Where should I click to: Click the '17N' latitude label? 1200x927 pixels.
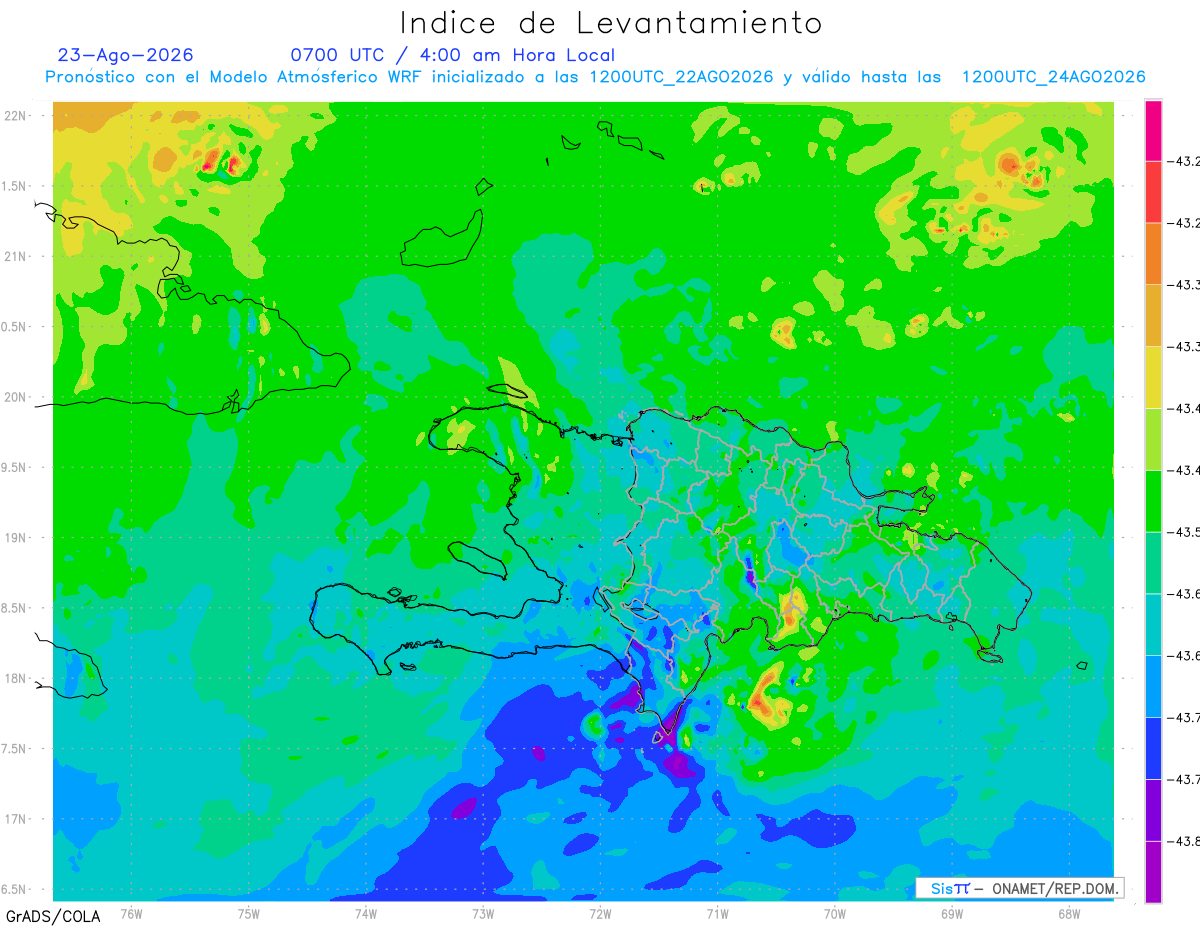(x=17, y=820)
